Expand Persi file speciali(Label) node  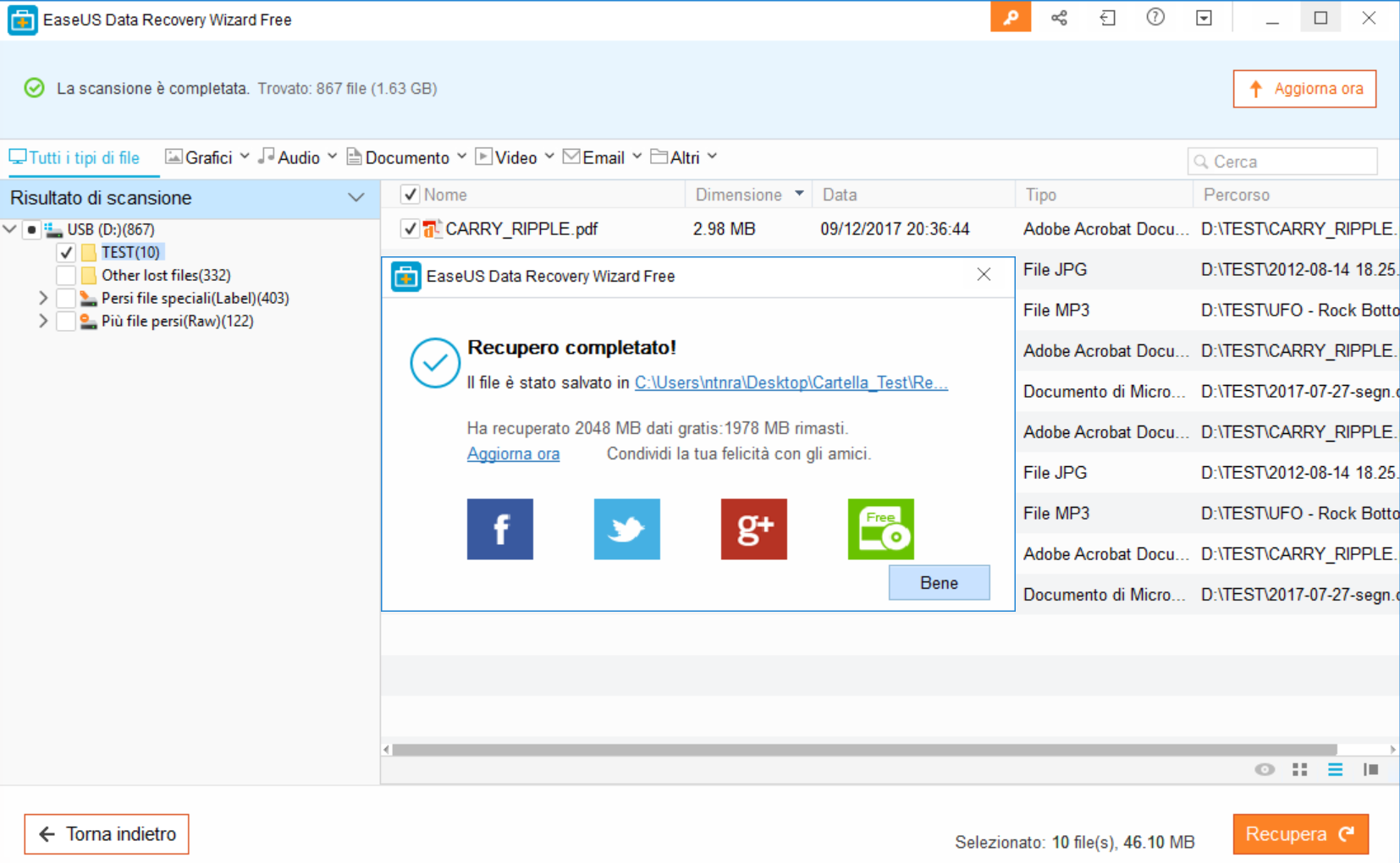pyautogui.click(x=43, y=298)
